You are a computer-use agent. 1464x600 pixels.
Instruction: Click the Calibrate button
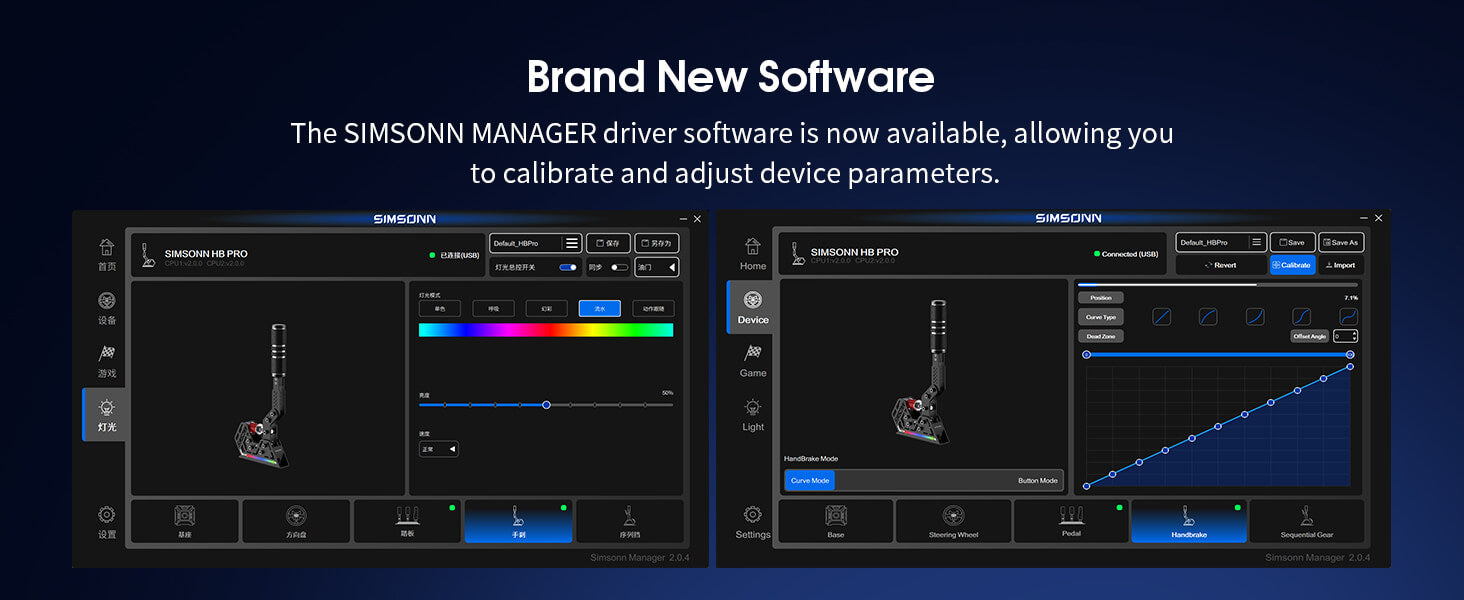point(1292,265)
